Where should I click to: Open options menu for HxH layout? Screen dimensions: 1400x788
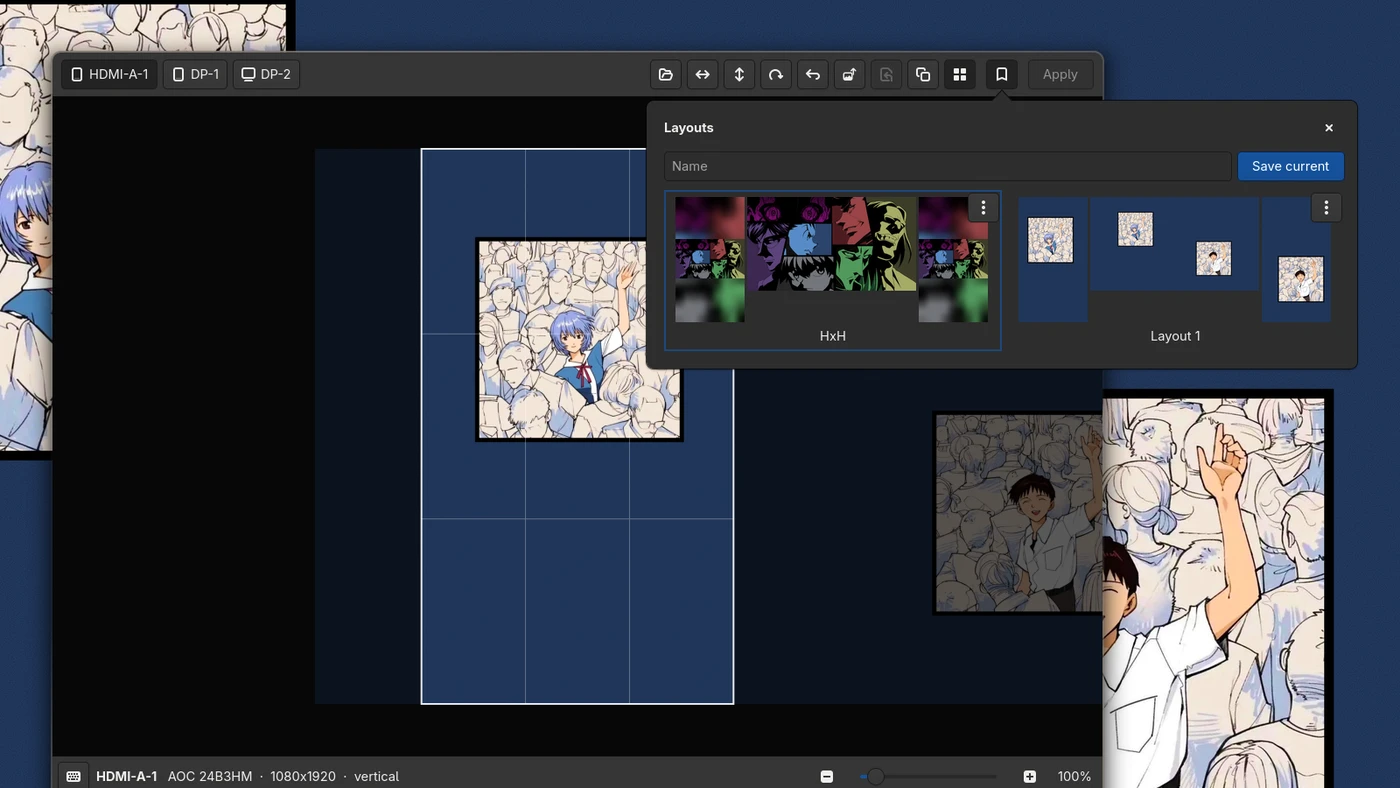click(983, 207)
